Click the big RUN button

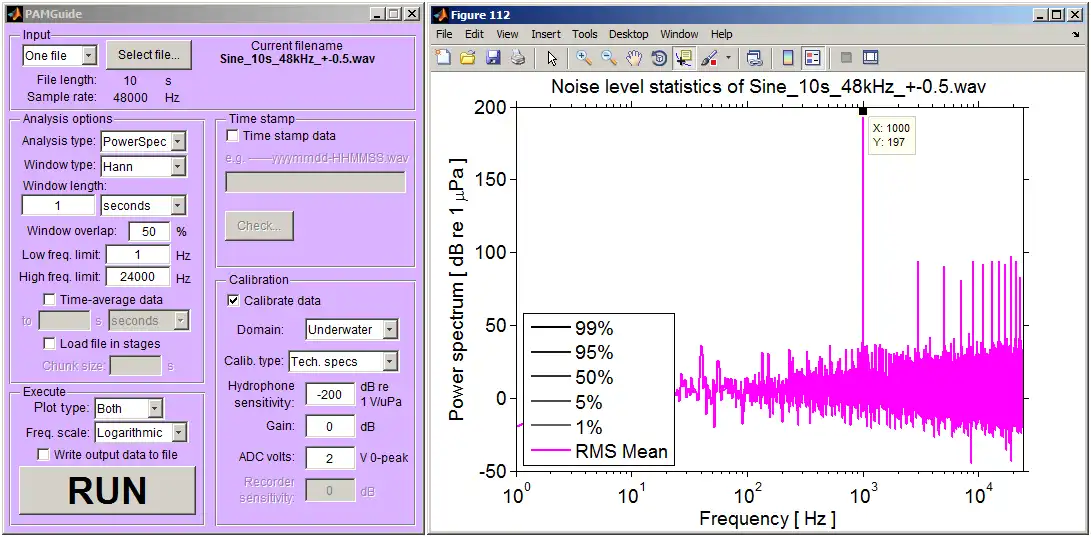[107, 491]
